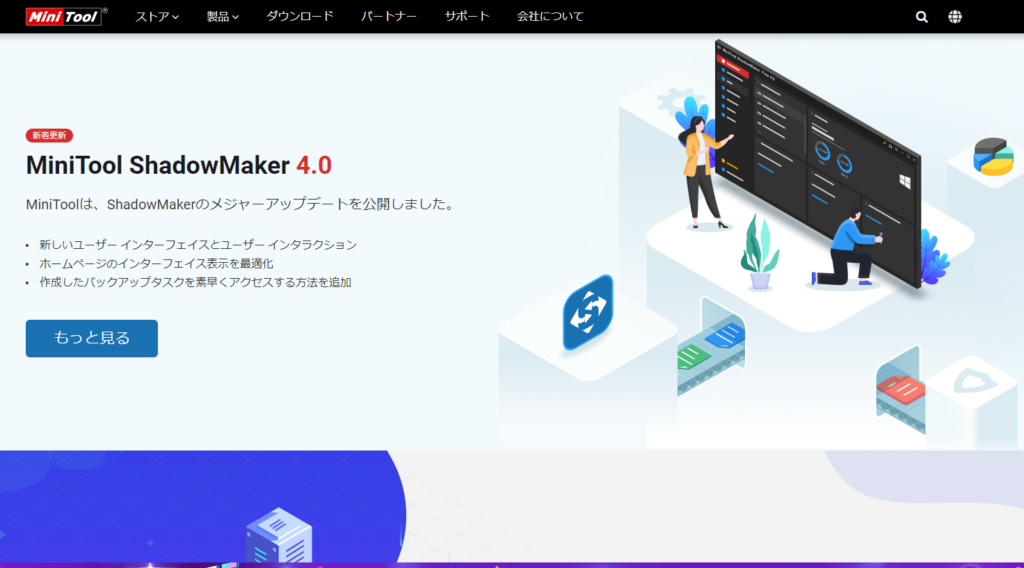1024x568 pixels.
Task: Expand the 製品 dropdown menu
Action: point(223,17)
